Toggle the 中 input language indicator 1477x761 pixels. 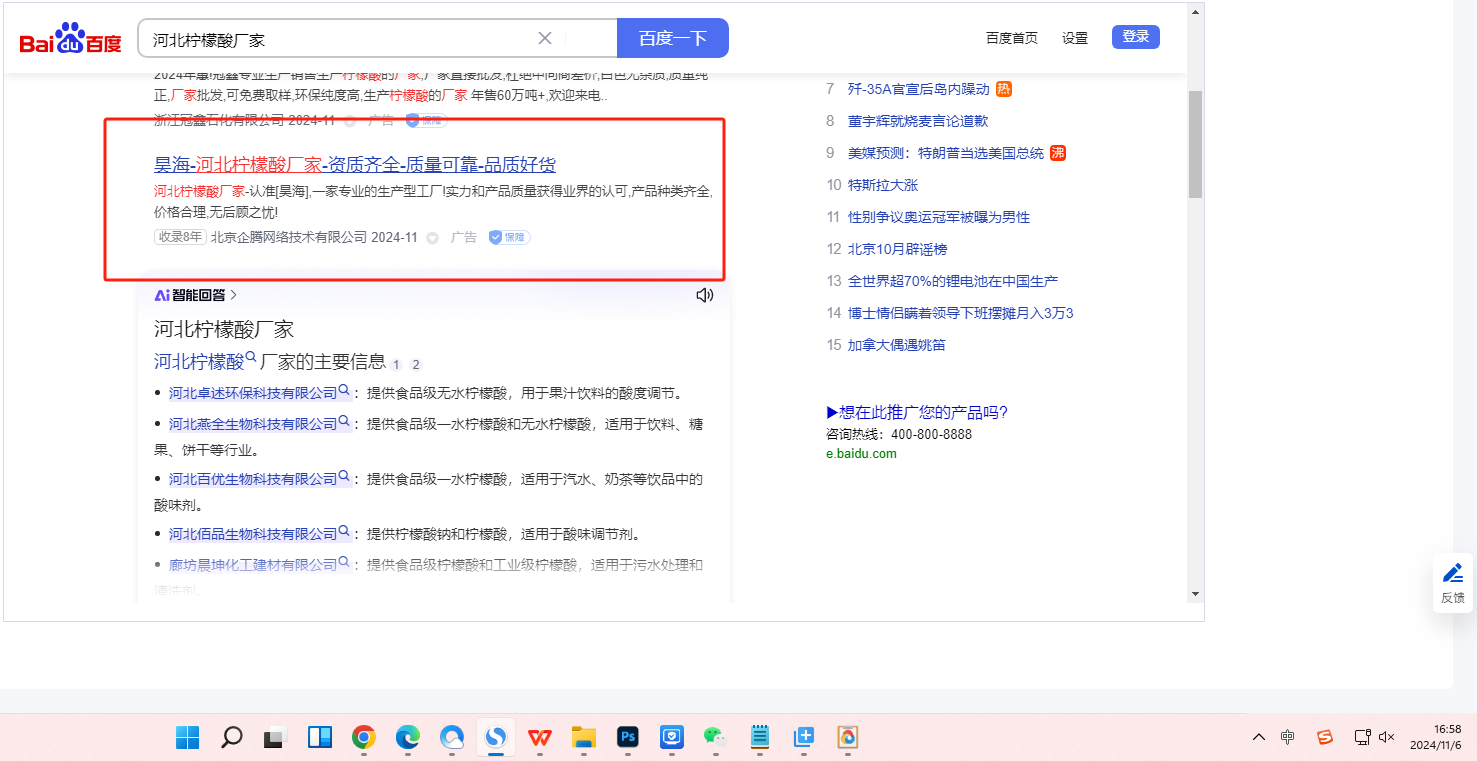tap(1288, 737)
